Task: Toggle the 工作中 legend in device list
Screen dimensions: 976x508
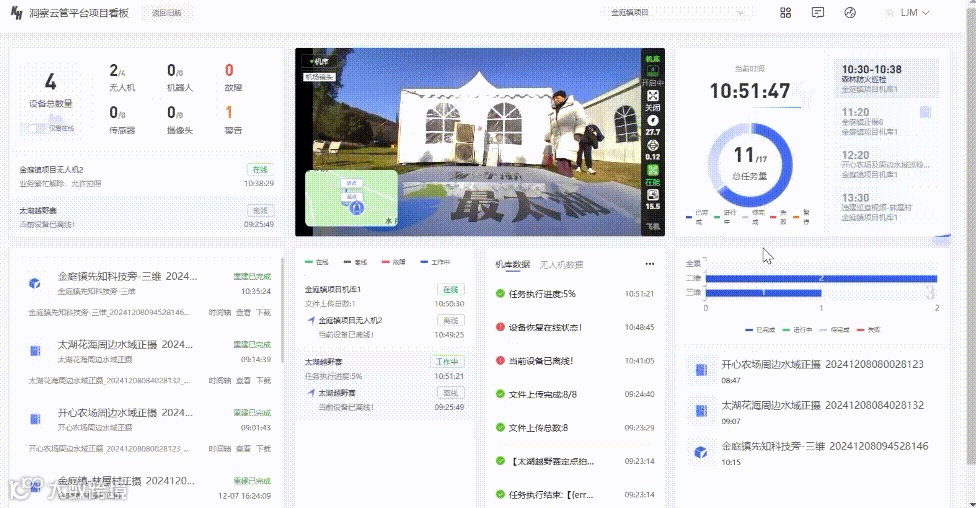Action: (435, 262)
